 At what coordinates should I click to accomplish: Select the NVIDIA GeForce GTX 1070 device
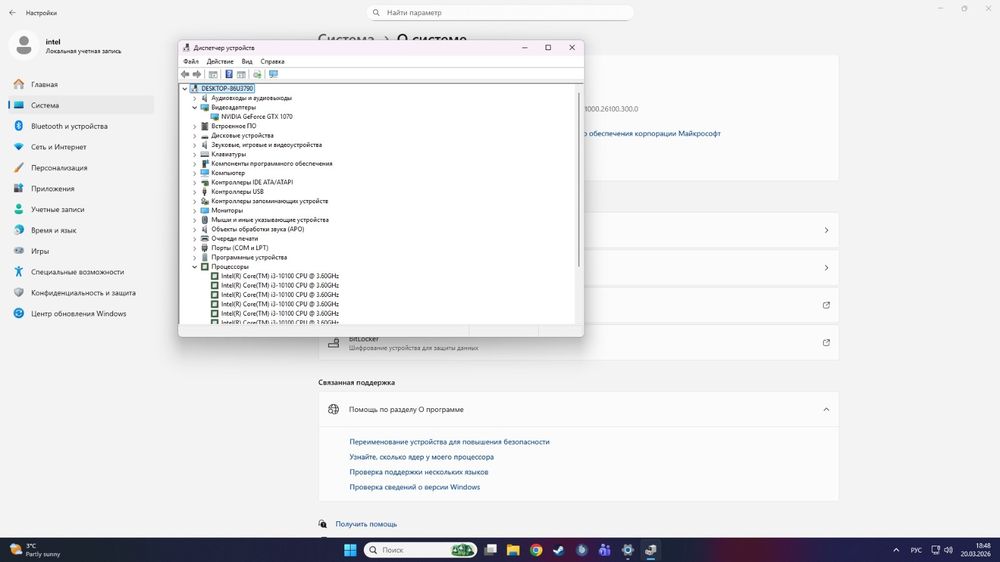click(x=256, y=117)
